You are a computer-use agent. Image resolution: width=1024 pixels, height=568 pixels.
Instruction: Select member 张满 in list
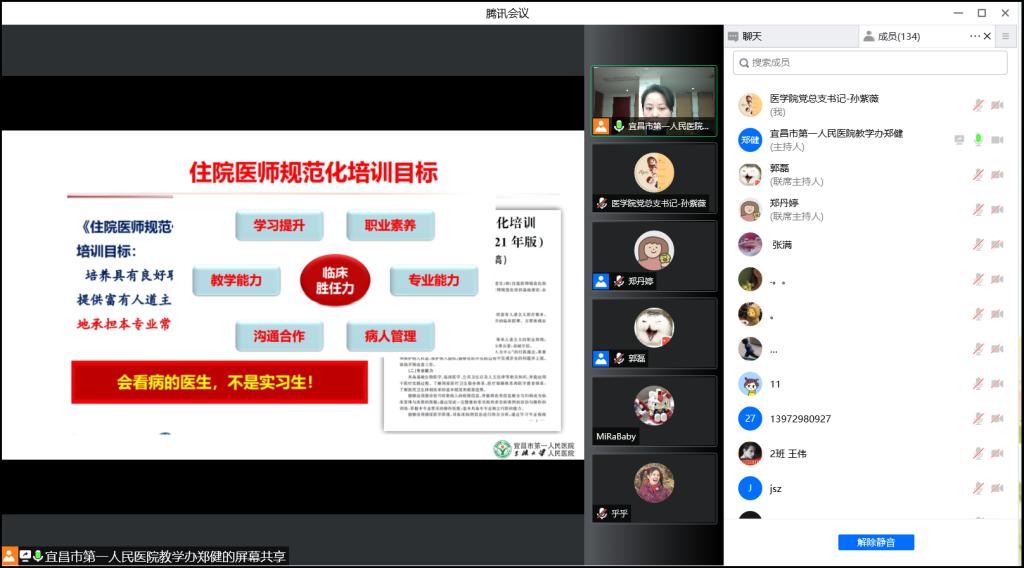click(871, 244)
